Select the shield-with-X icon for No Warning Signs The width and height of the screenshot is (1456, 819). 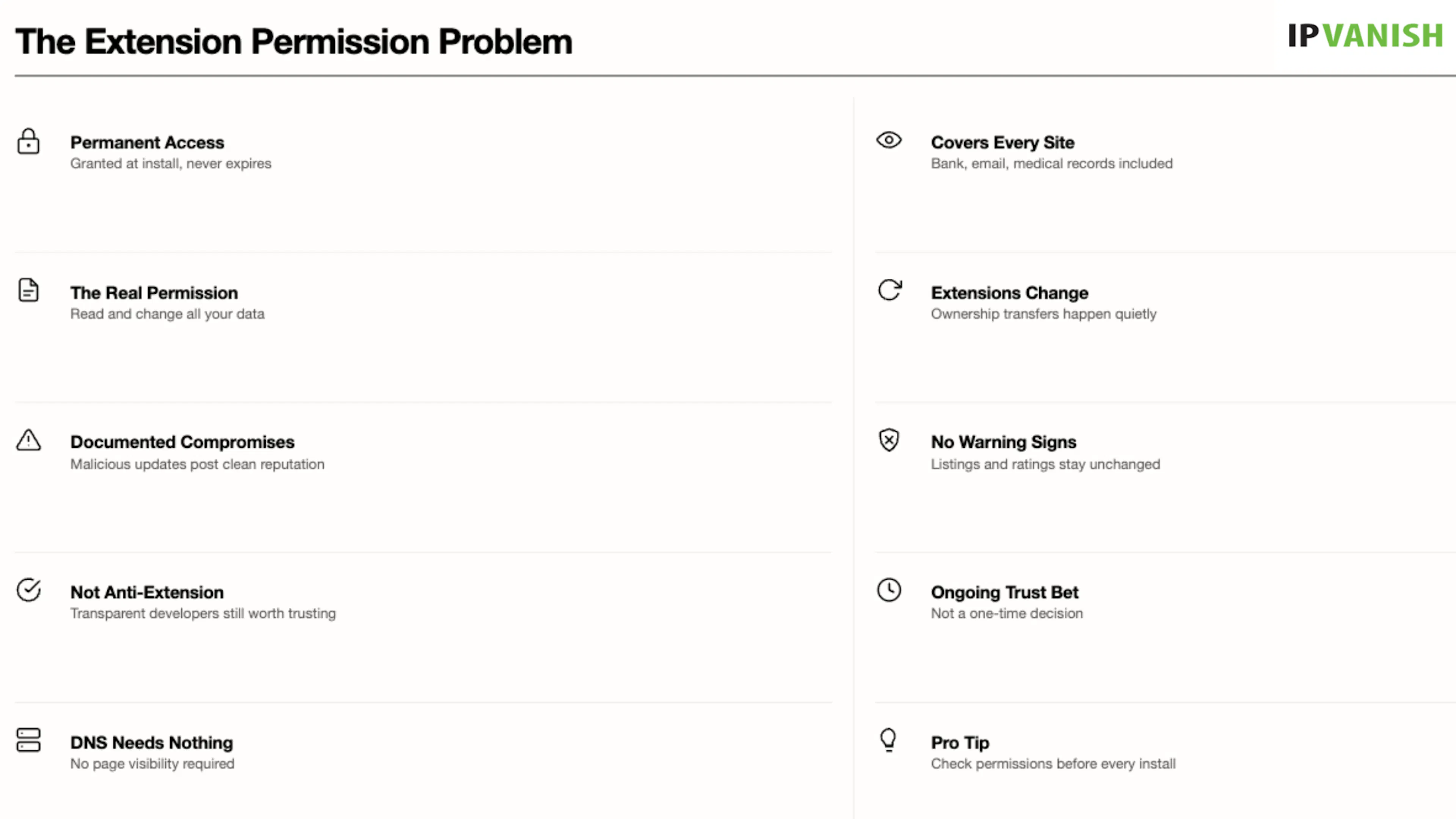[x=889, y=440]
